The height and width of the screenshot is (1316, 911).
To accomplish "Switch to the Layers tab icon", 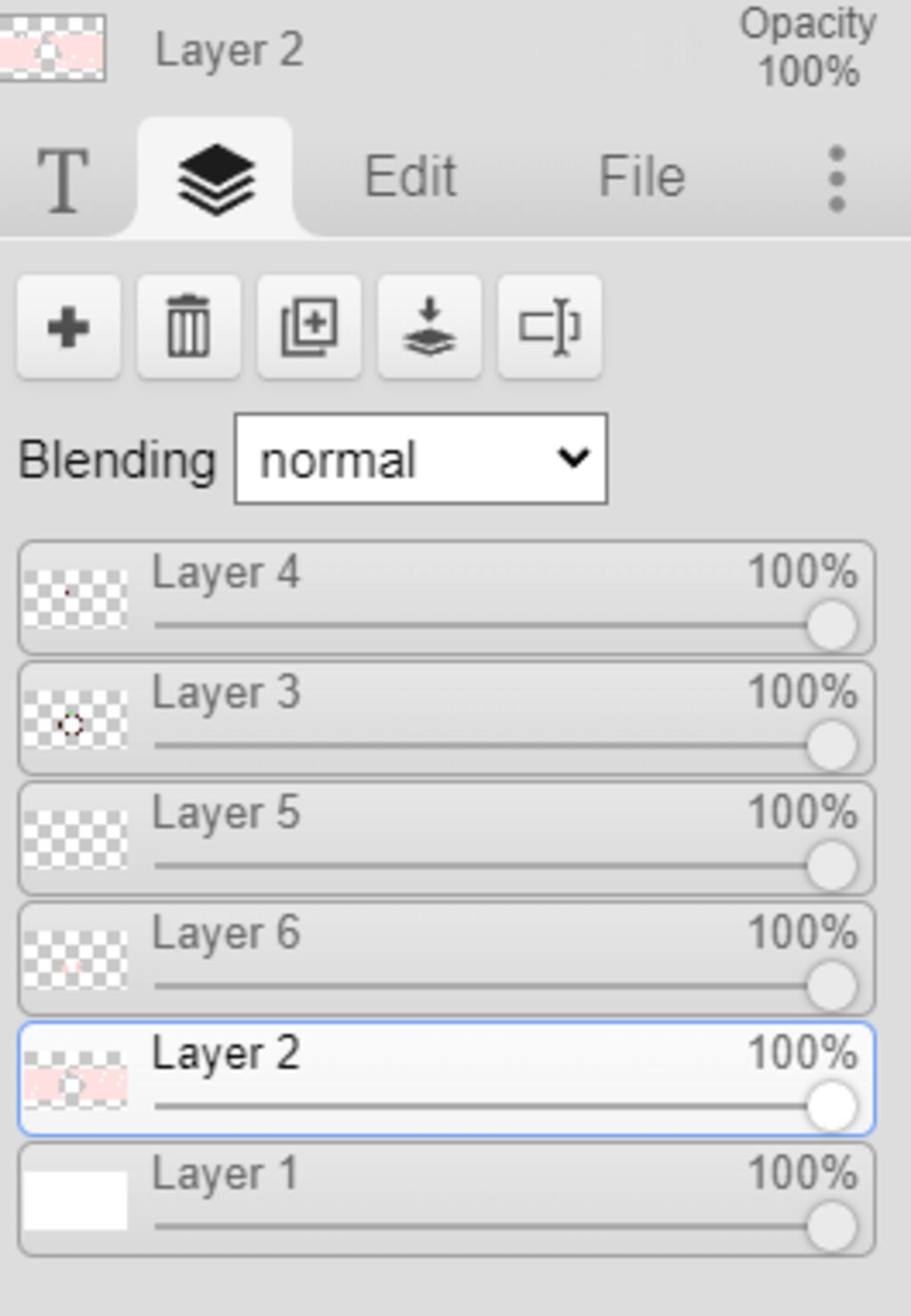I will click(x=216, y=179).
